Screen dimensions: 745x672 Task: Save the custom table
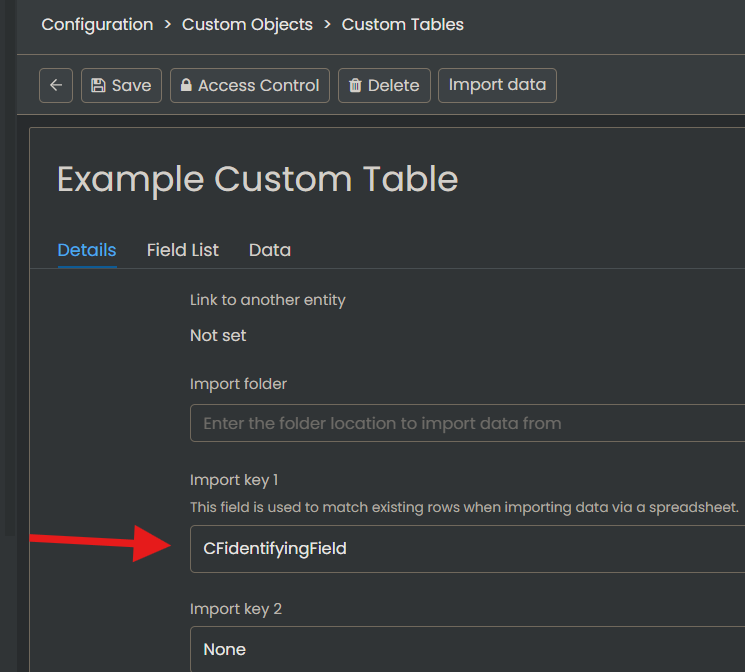[121, 86]
